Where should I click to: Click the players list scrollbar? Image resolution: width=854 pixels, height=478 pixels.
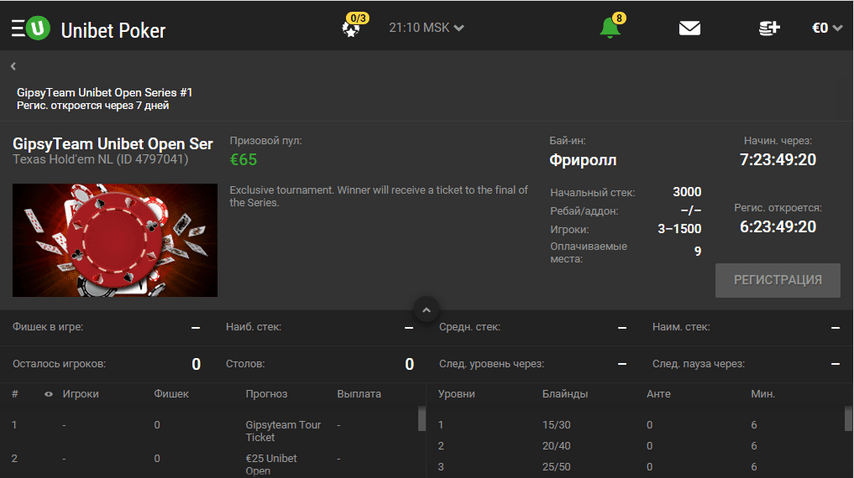pyautogui.click(x=422, y=419)
